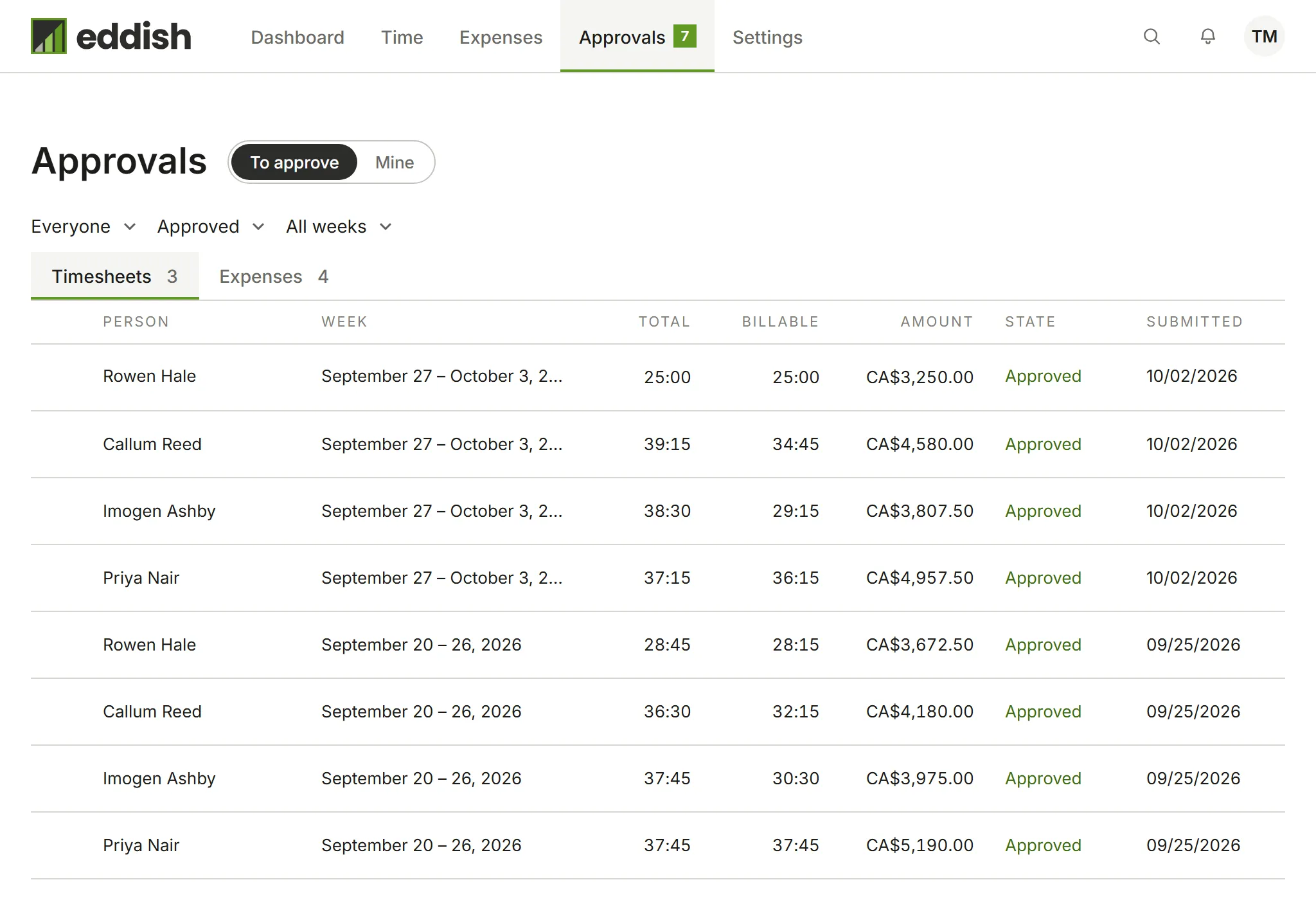1316x900 pixels.
Task: Sort by the WEEK column header
Action: [344, 321]
